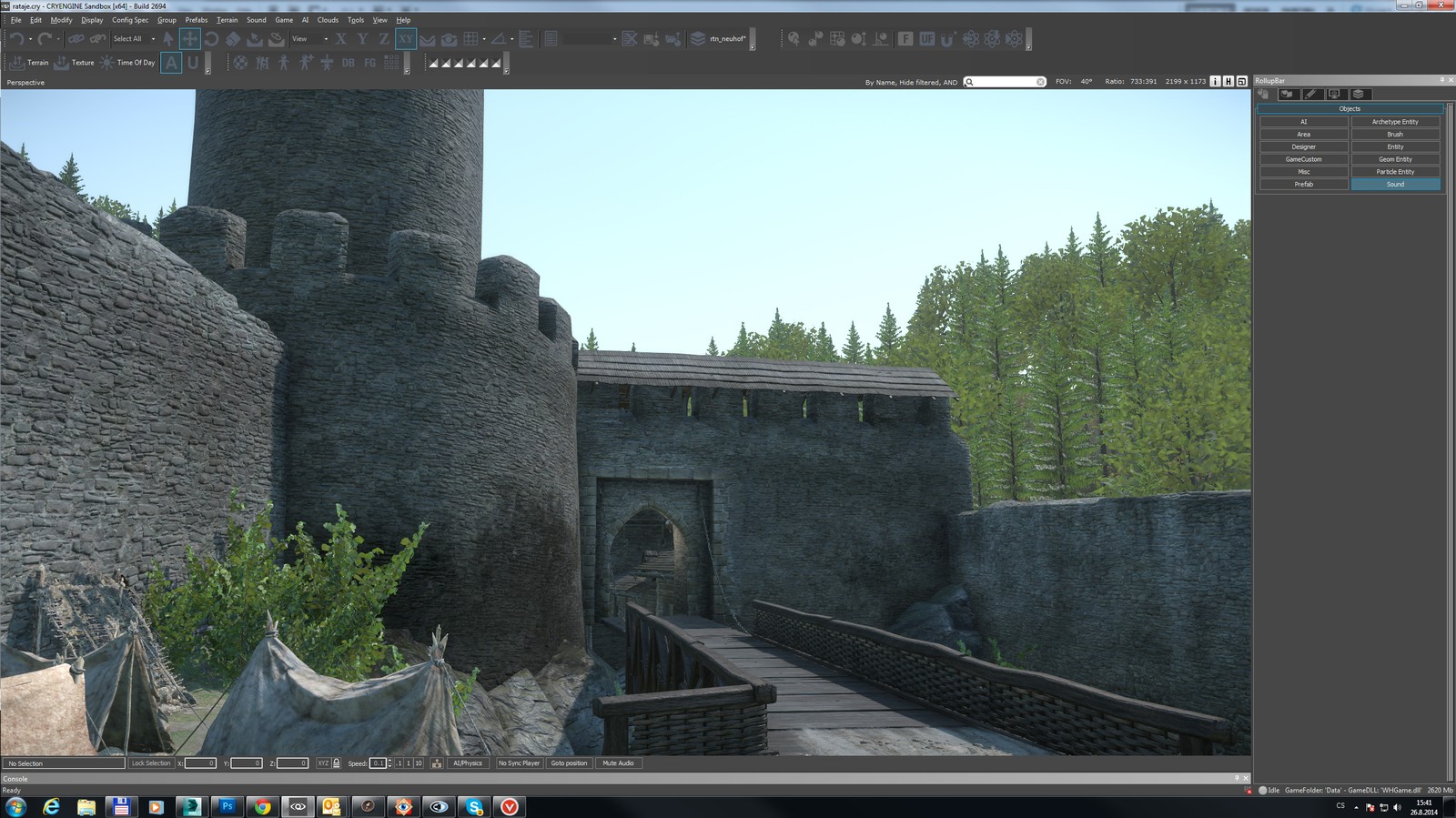This screenshot has height=818, width=1456.
Task: Toggle AI/Physics simulation
Action: tap(468, 763)
